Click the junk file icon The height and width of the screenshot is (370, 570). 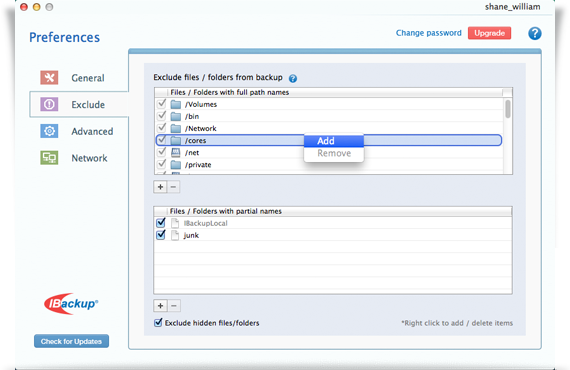[x=175, y=235]
